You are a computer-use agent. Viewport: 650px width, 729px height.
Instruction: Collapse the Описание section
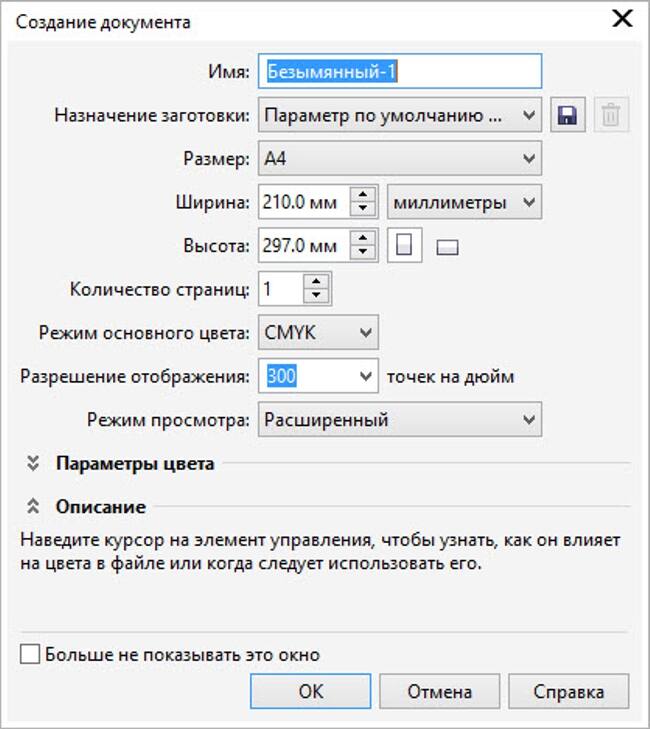tap(33, 507)
